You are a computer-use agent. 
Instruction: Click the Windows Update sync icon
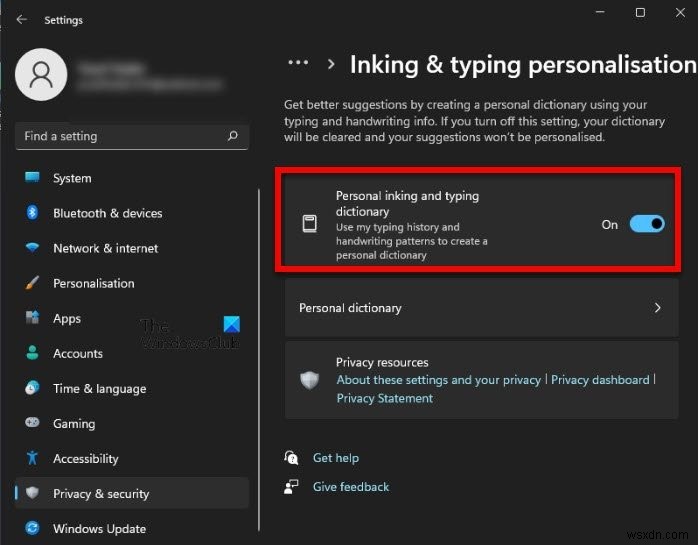coord(32,528)
